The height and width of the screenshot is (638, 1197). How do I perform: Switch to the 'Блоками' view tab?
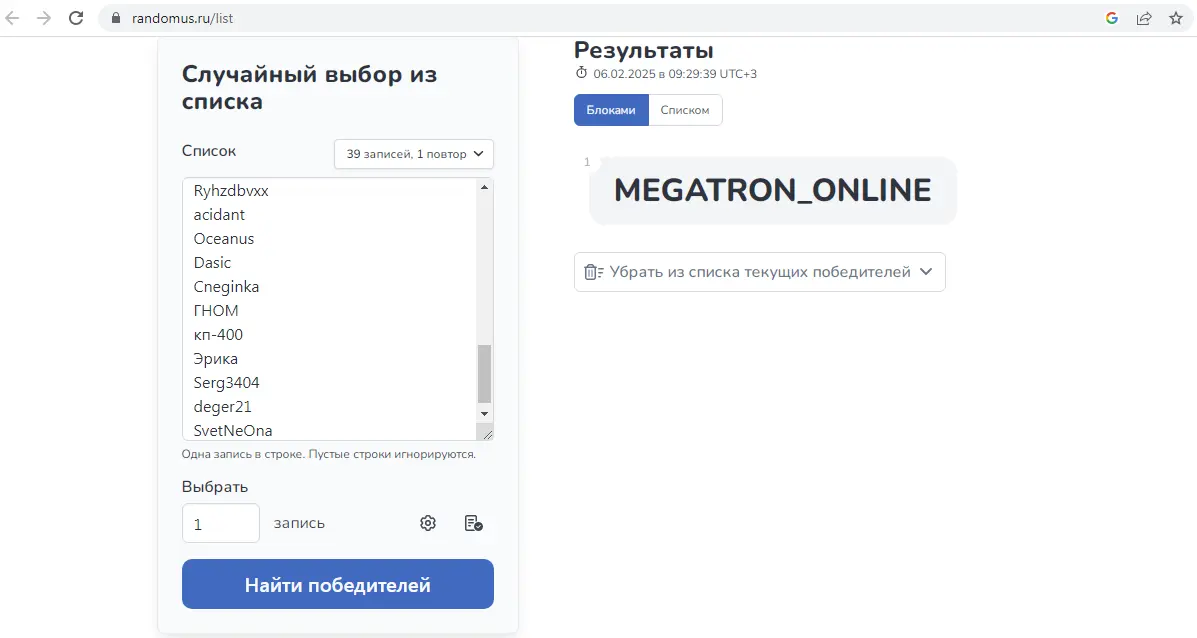[x=611, y=110]
